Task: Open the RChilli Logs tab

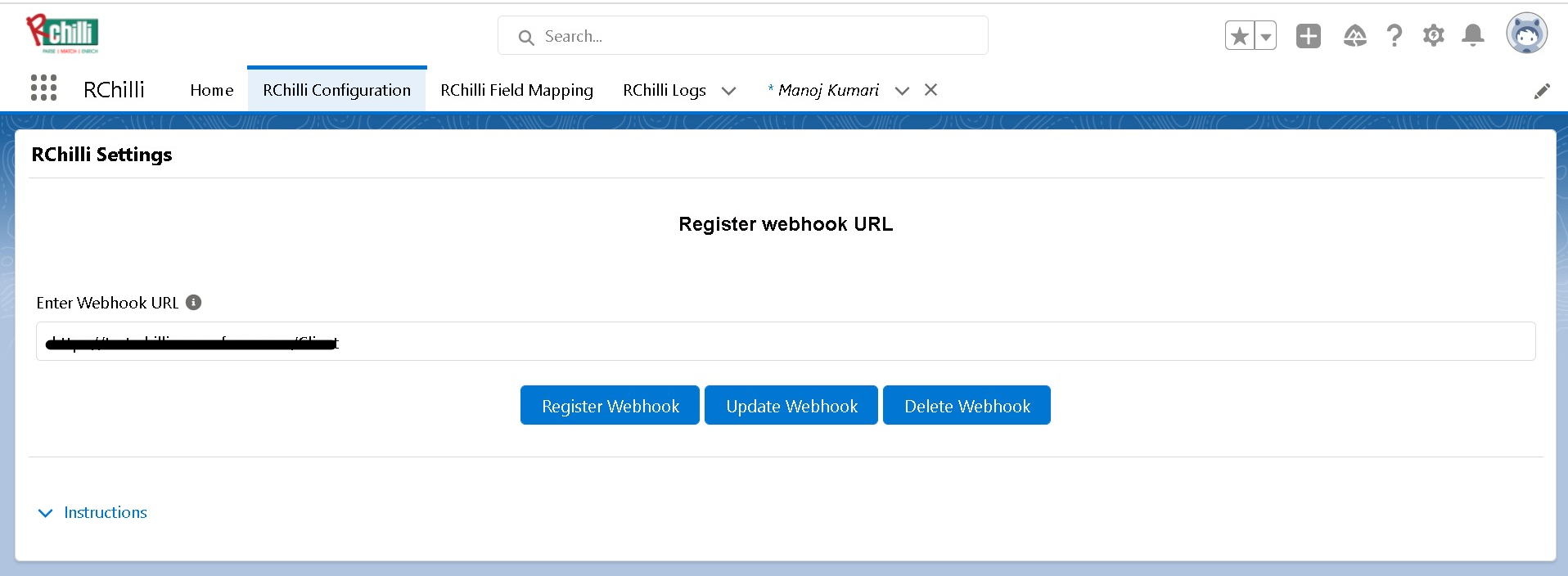Action: coord(665,90)
